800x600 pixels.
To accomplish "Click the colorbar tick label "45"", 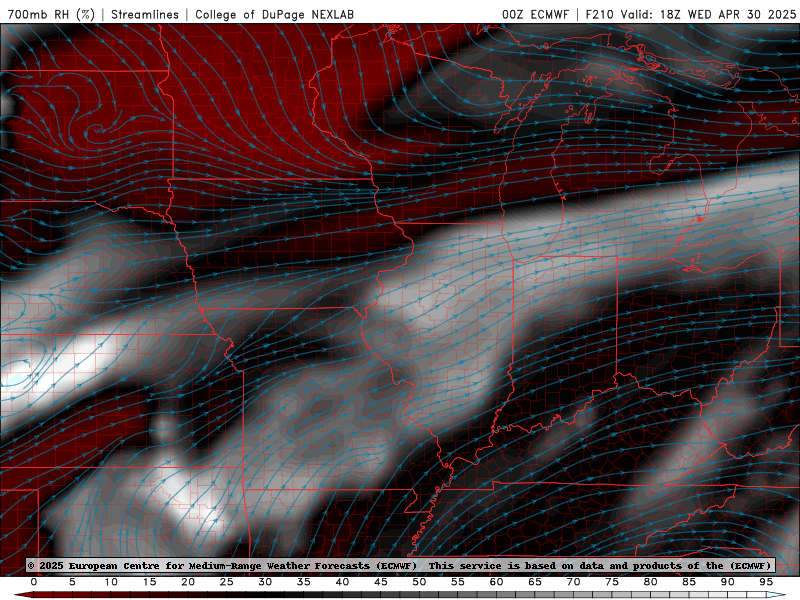I will coord(381,582).
